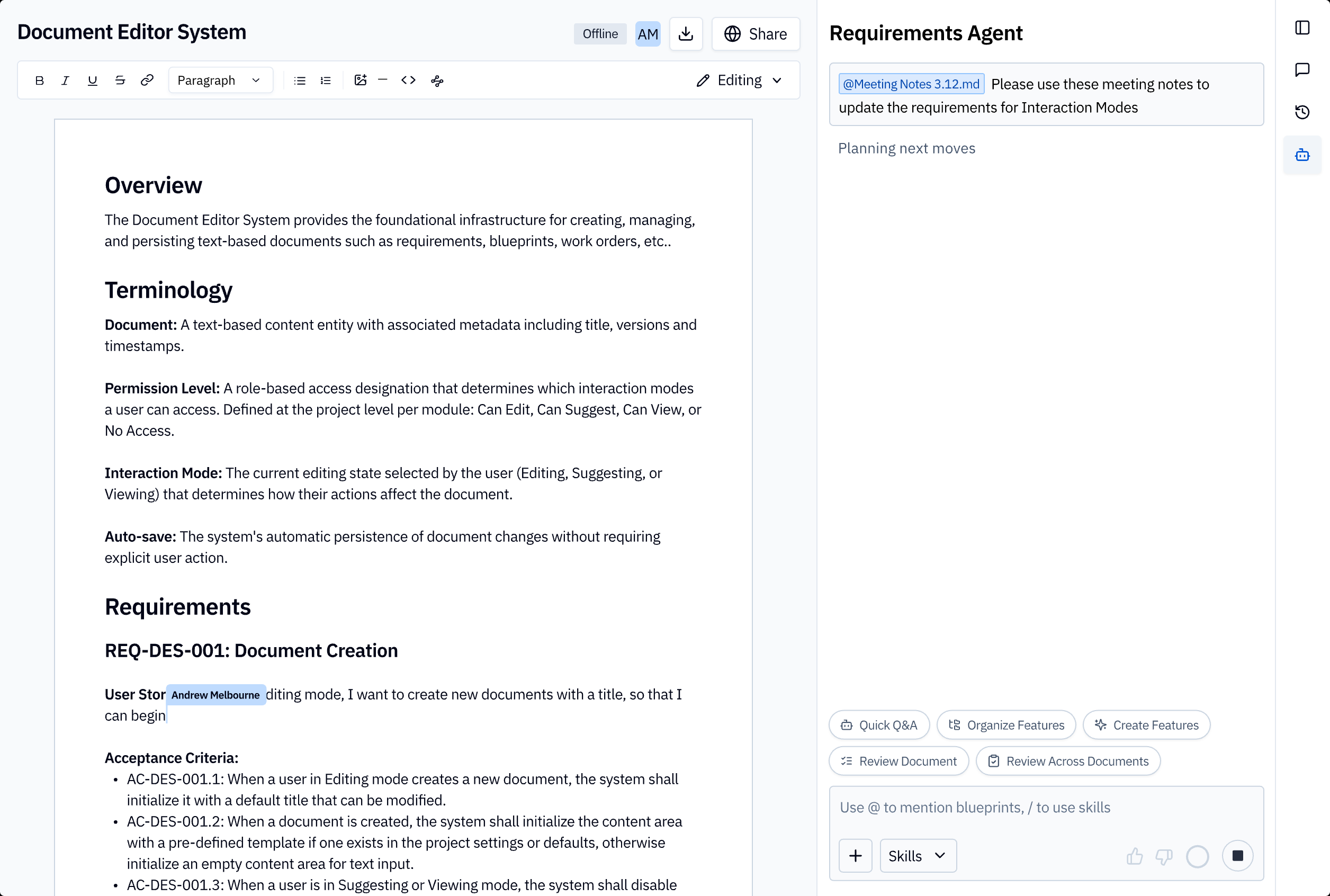Apply strikethrough formatting
Viewport: 1330px width, 896px height.
[x=120, y=80]
